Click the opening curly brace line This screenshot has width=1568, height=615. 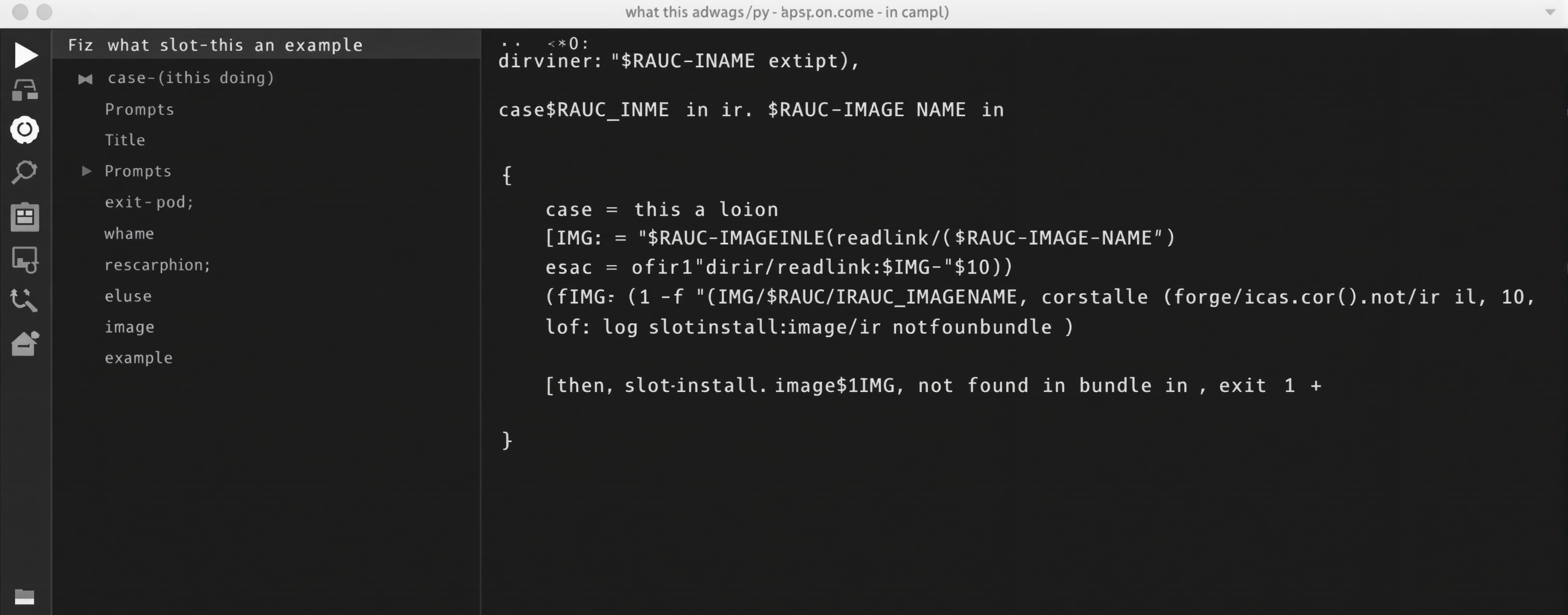506,175
